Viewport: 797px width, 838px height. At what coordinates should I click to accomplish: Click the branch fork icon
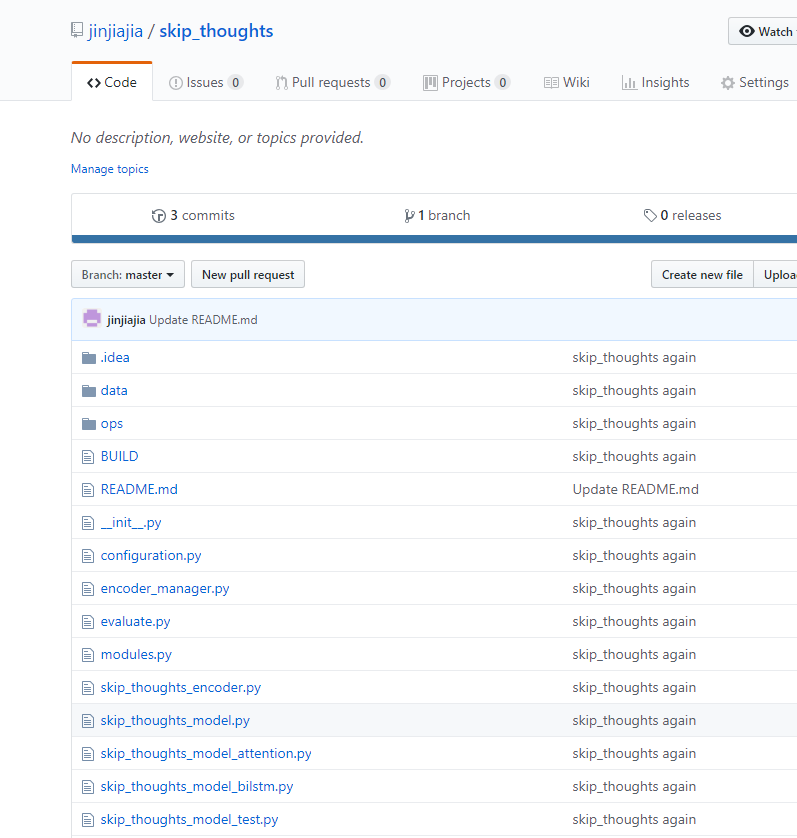(409, 216)
